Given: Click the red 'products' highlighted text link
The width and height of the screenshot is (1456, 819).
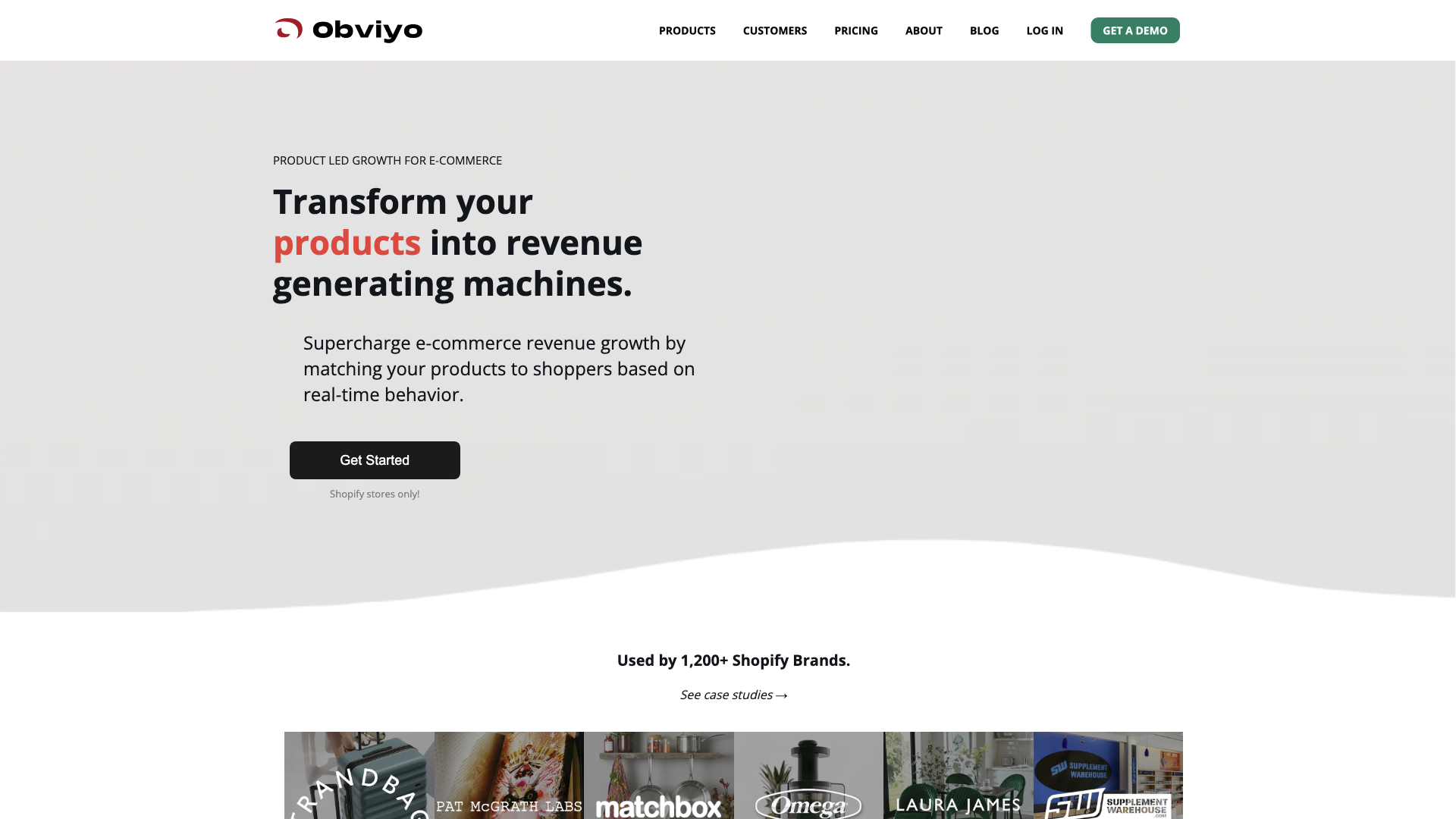Looking at the screenshot, I should point(347,241).
